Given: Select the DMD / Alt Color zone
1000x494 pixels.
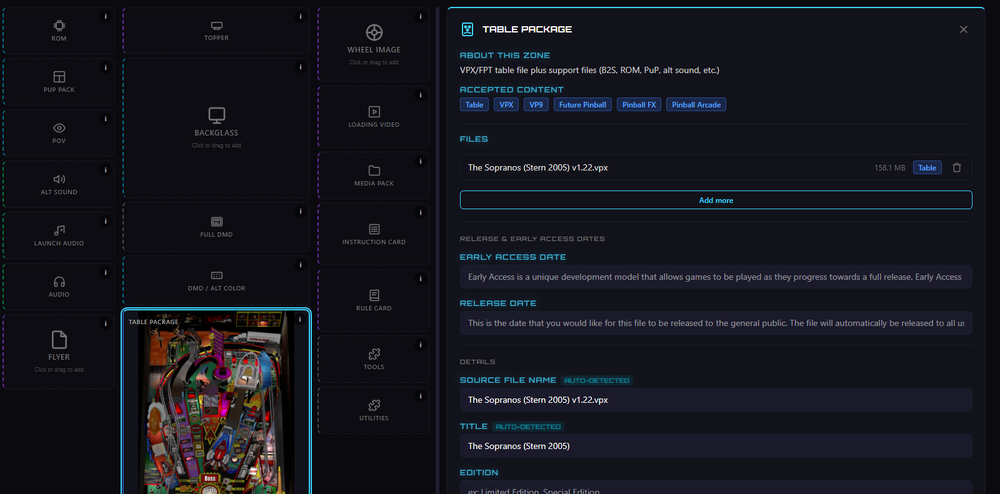Looking at the screenshot, I should (216, 280).
